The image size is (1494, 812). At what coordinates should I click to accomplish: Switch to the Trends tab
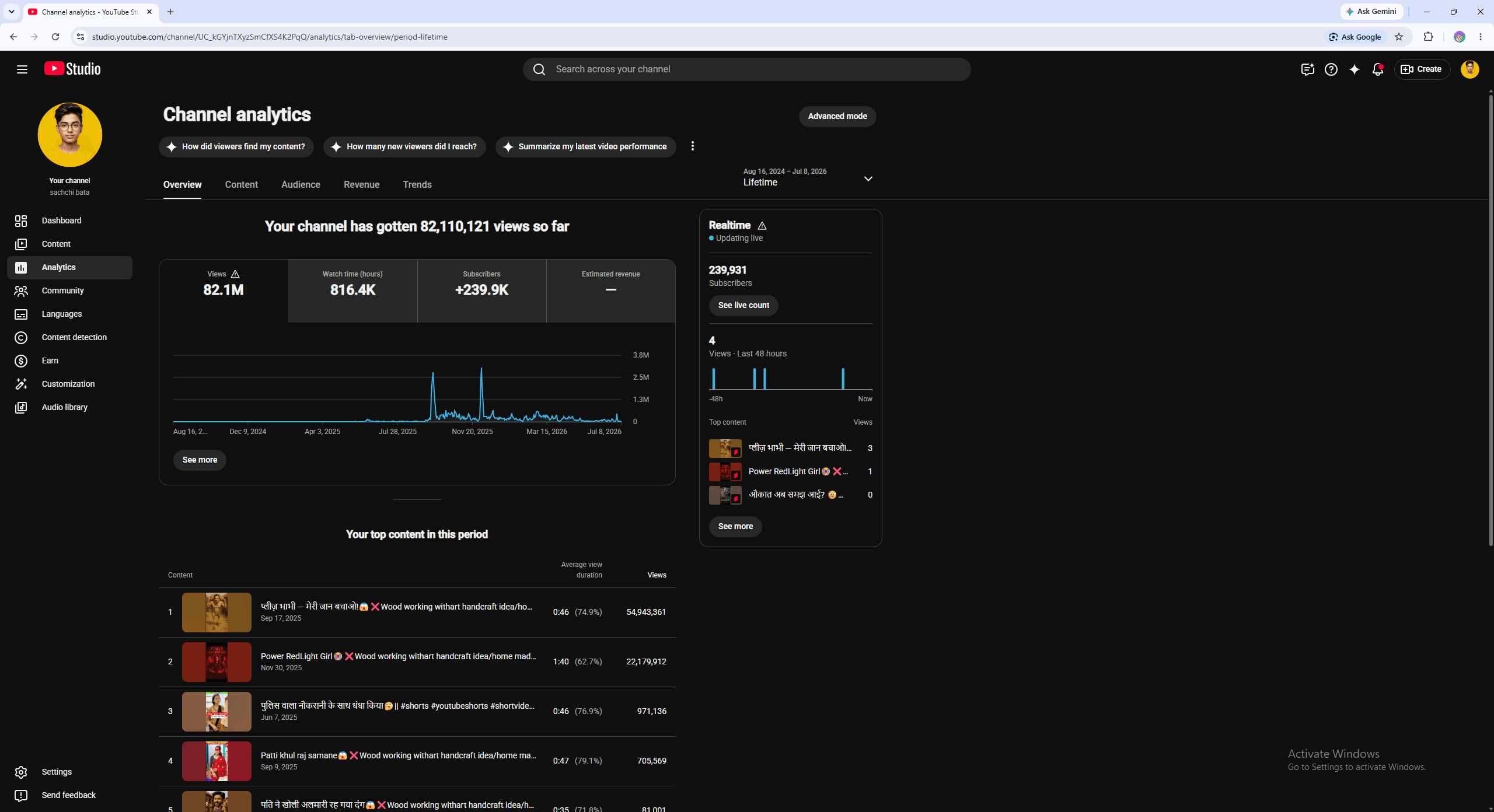click(x=417, y=185)
